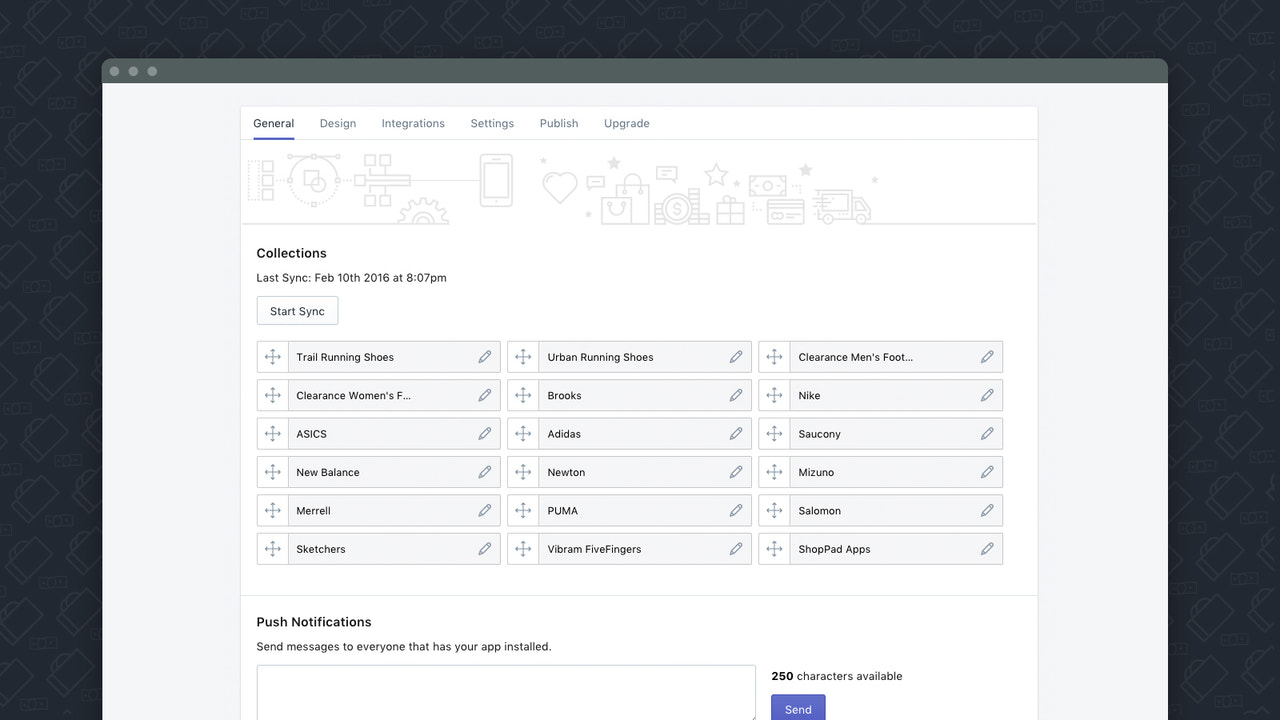This screenshot has height=720, width=1280.
Task: Edit the PUMA collection name
Action: 736,510
